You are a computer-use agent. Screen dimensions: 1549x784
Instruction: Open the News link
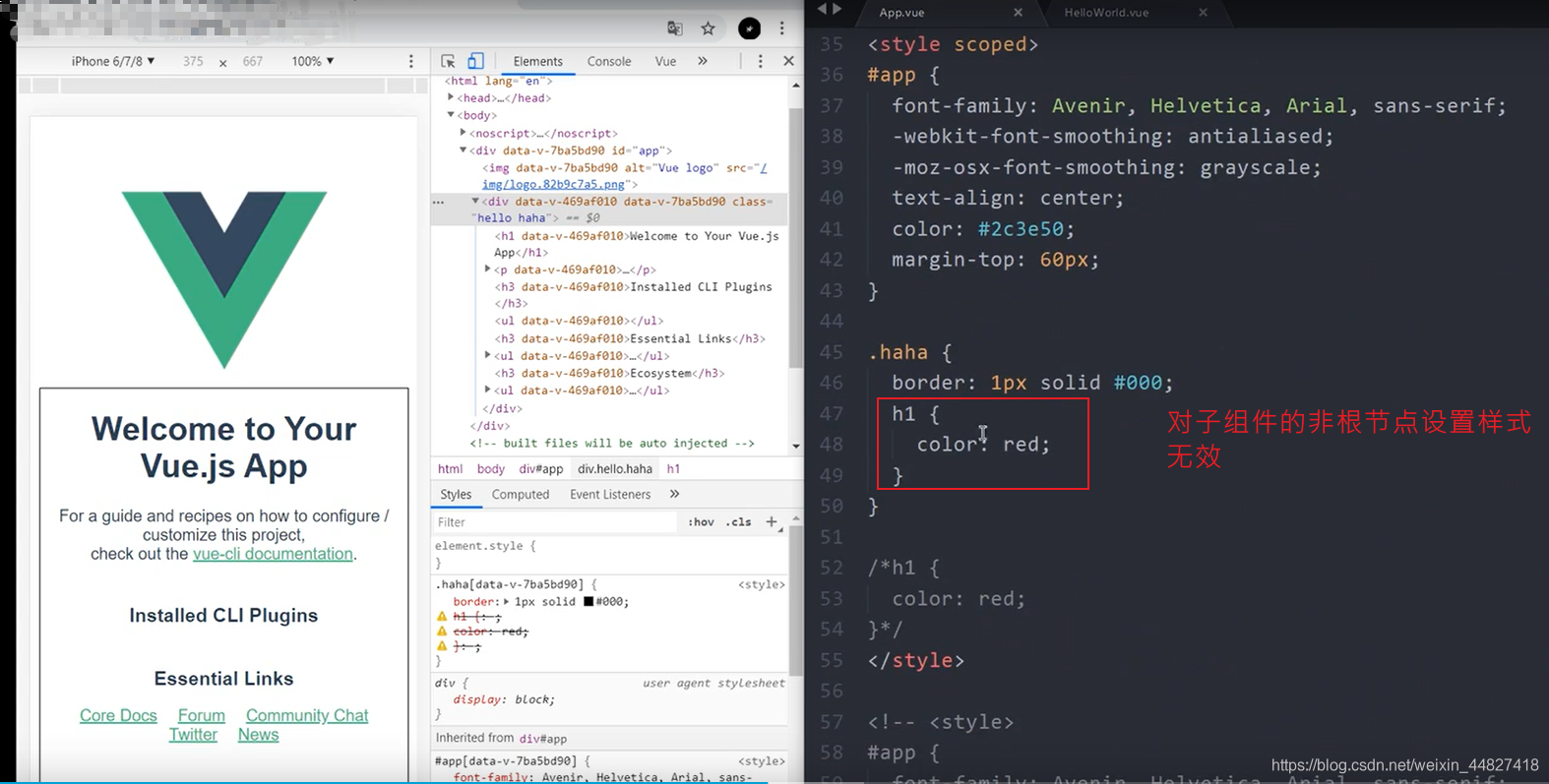(258, 735)
